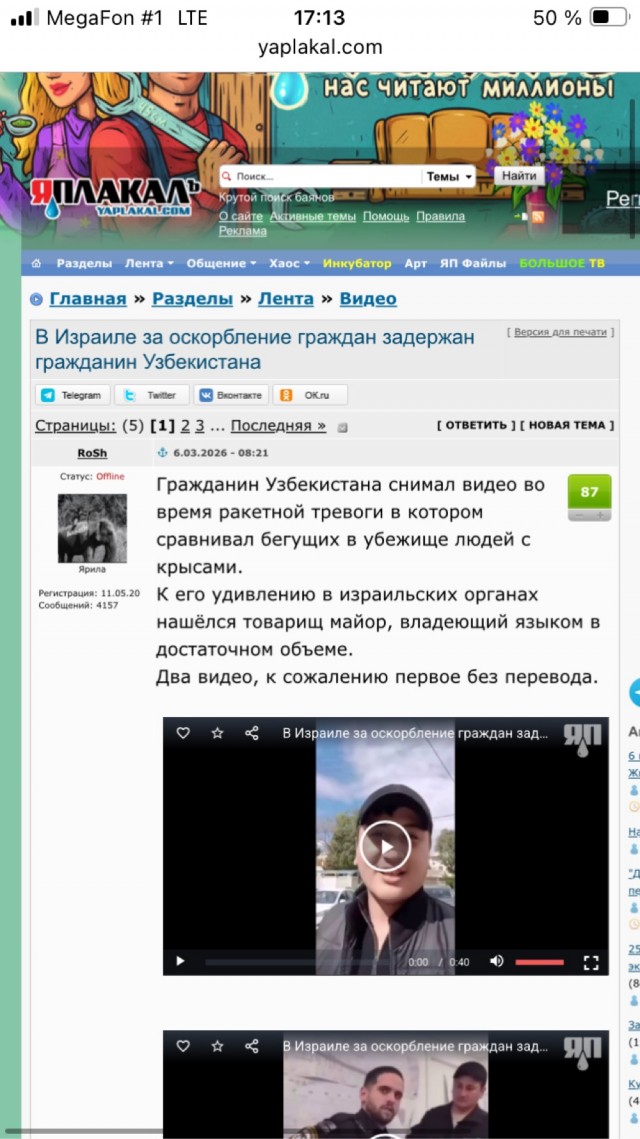Open user RoSh profile link
640x1139 pixels.
point(92,453)
